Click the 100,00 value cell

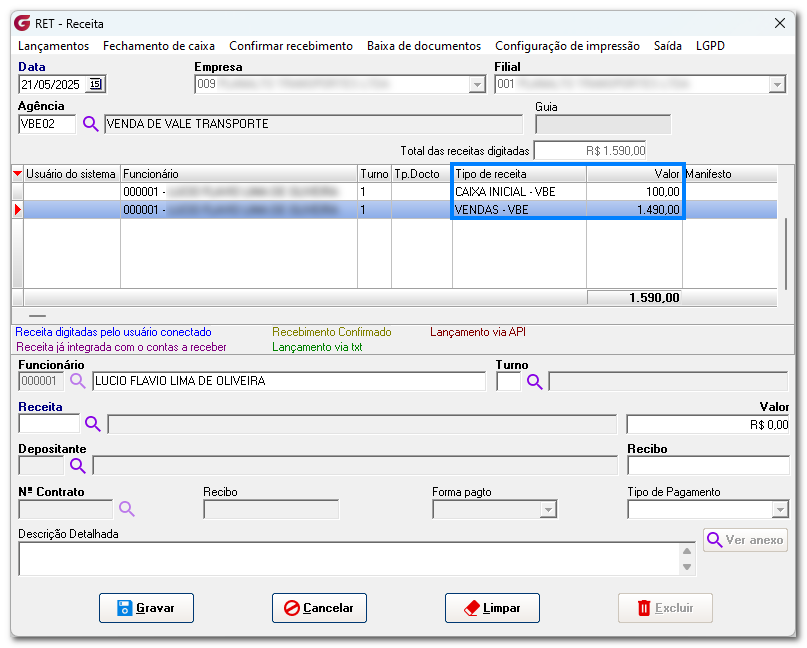click(x=635, y=192)
